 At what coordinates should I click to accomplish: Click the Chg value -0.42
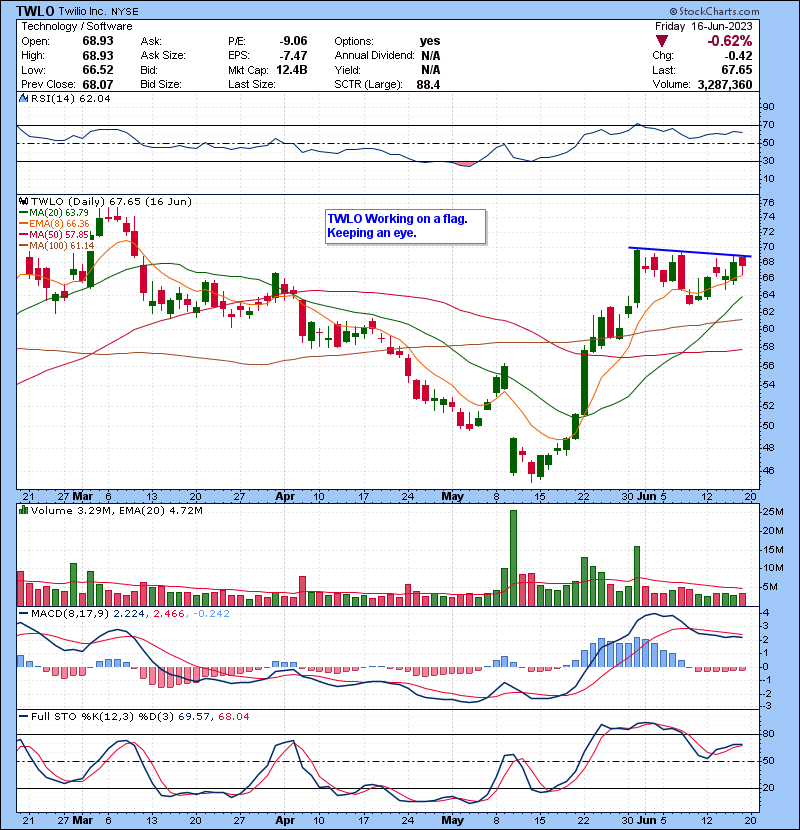(x=738, y=56)
